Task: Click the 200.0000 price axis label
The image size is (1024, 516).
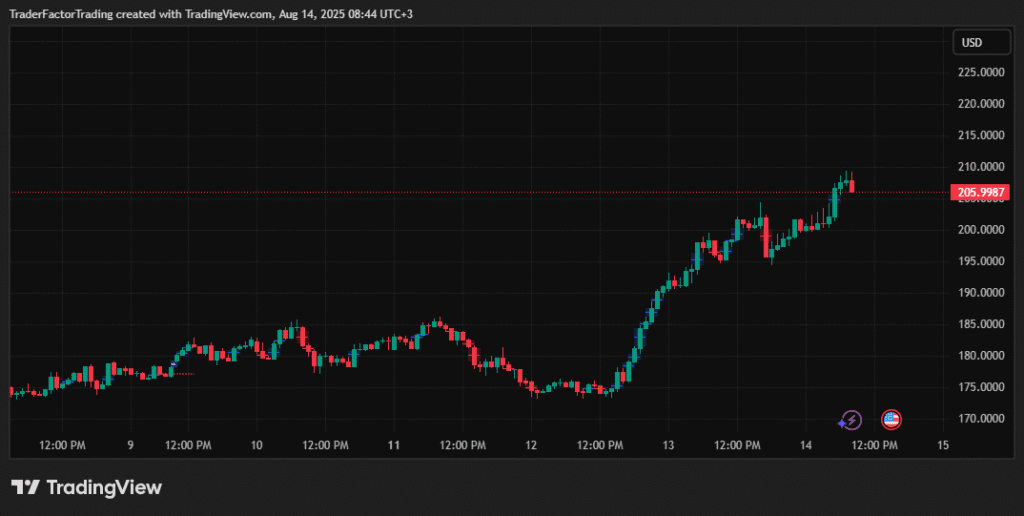Action: click(981, 230)
